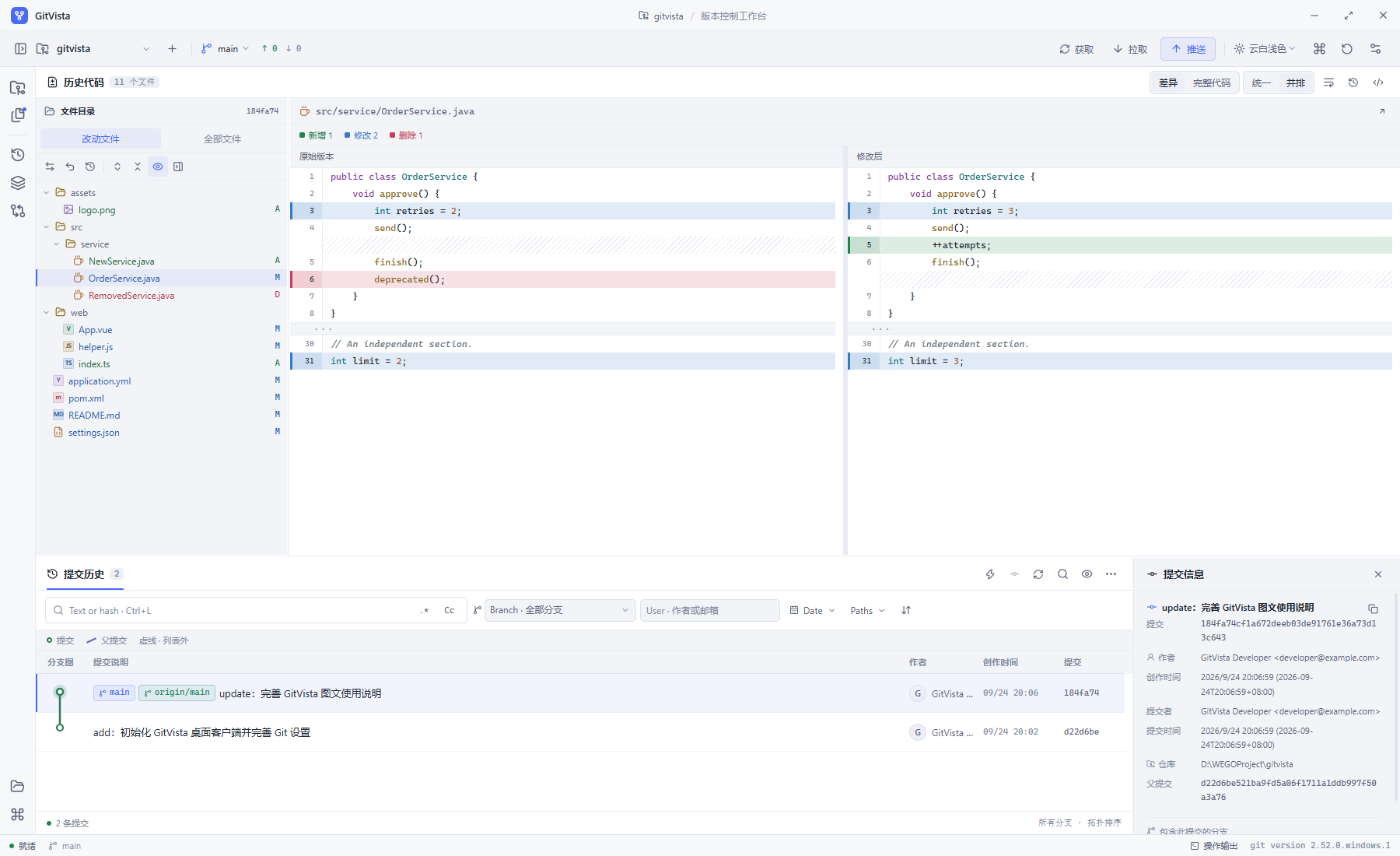Click the code view icon in diff toolbar
The image size is (1400, 856).
1378,82
